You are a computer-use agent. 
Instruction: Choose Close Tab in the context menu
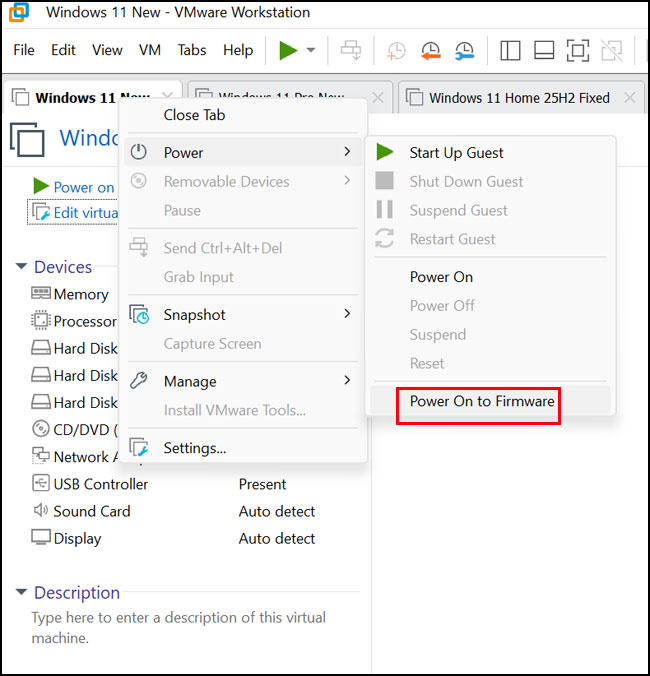(243, 115)
